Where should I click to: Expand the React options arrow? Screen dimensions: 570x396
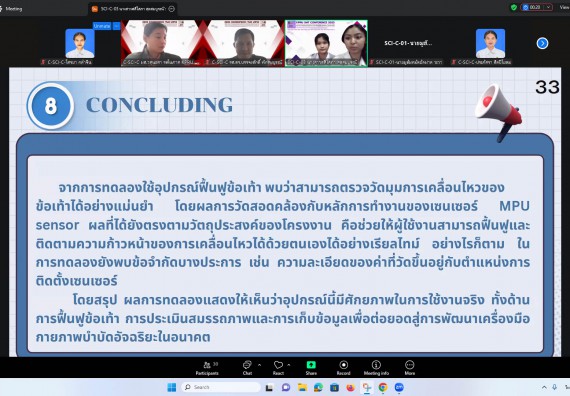(x=289, y=365)
